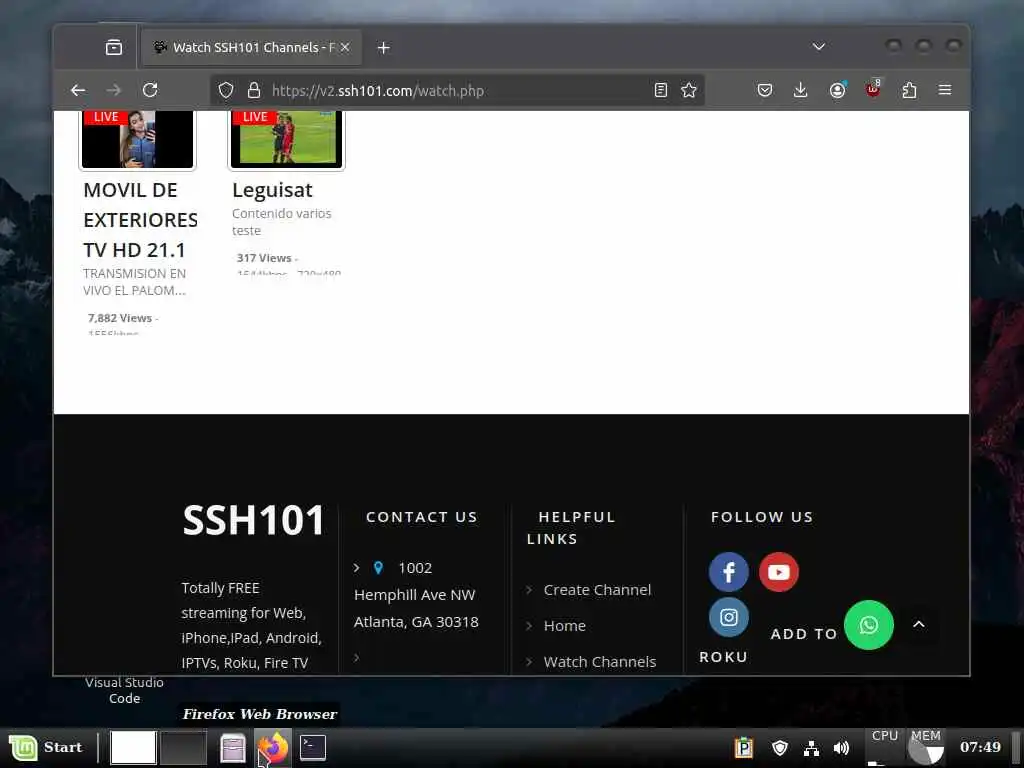Open the Watch Channels footer link
1024x768 pixels.
click(x=600, y=662)
